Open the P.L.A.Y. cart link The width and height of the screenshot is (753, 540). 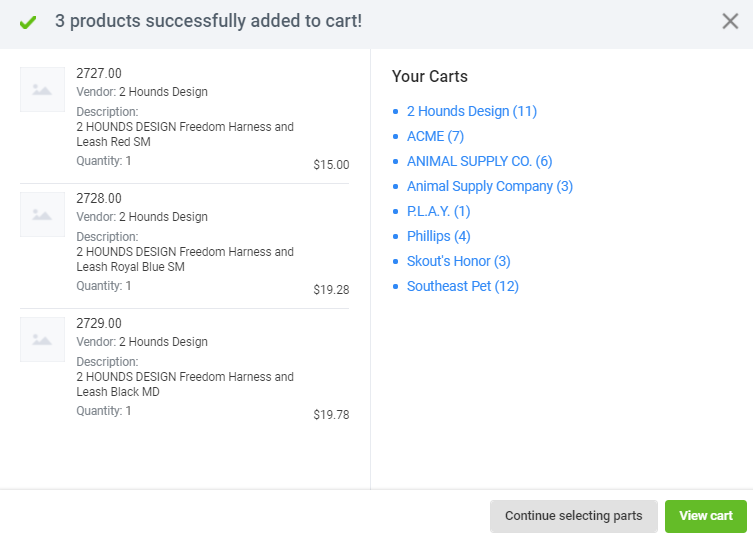click(x=438, y=211)
